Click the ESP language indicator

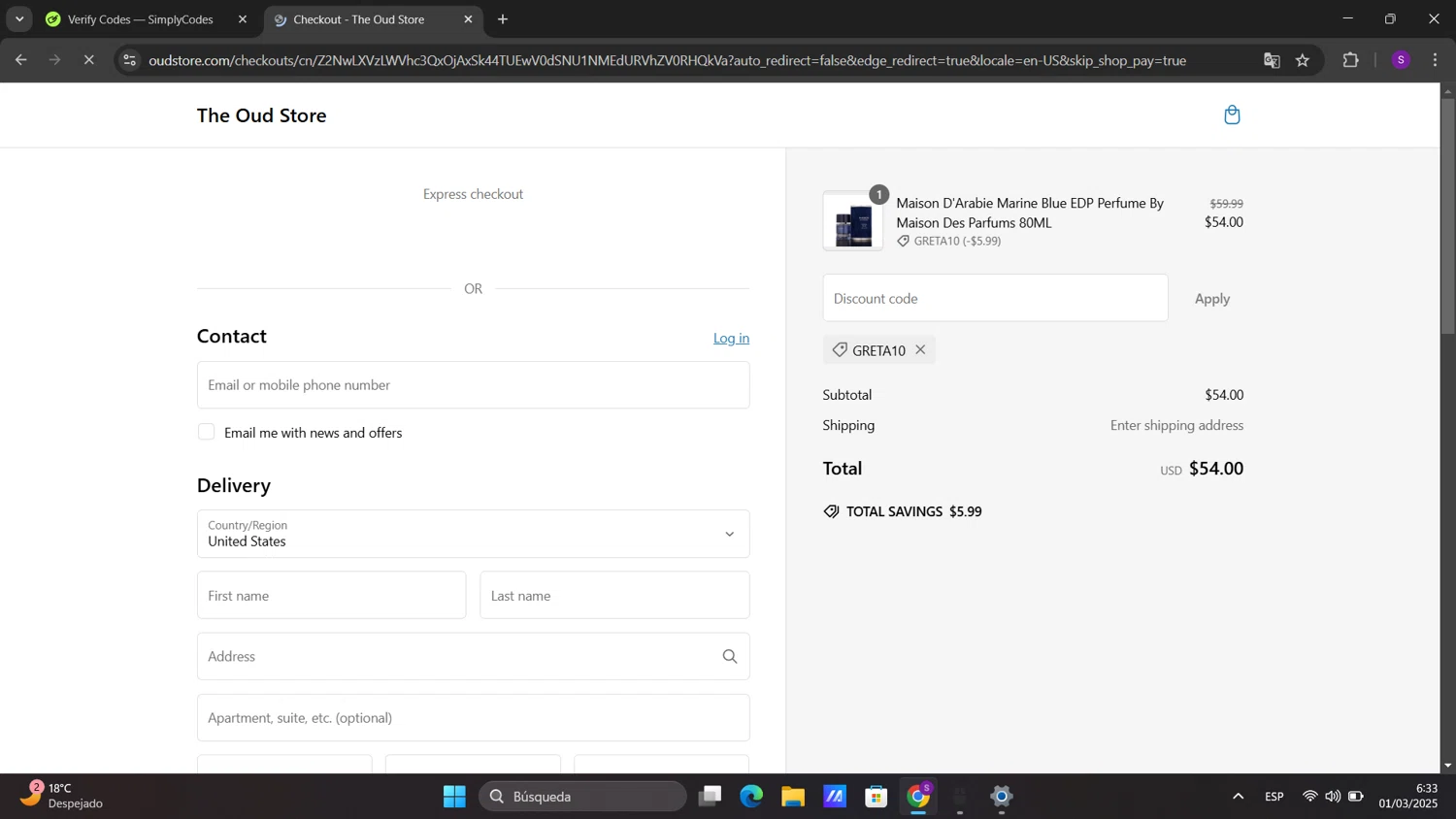click(x=1274, y=797)
